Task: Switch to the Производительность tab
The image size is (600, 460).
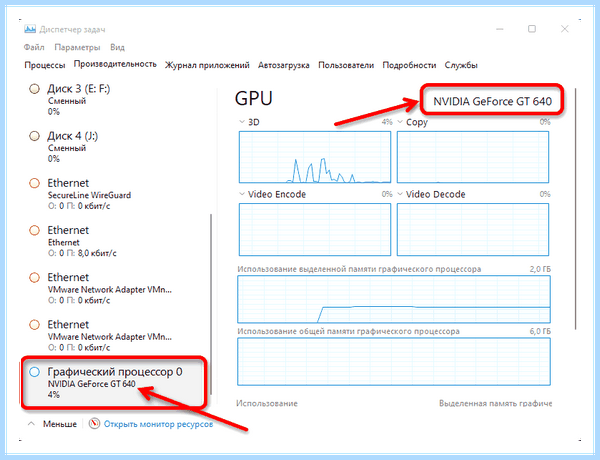Action: pos(115,64)
